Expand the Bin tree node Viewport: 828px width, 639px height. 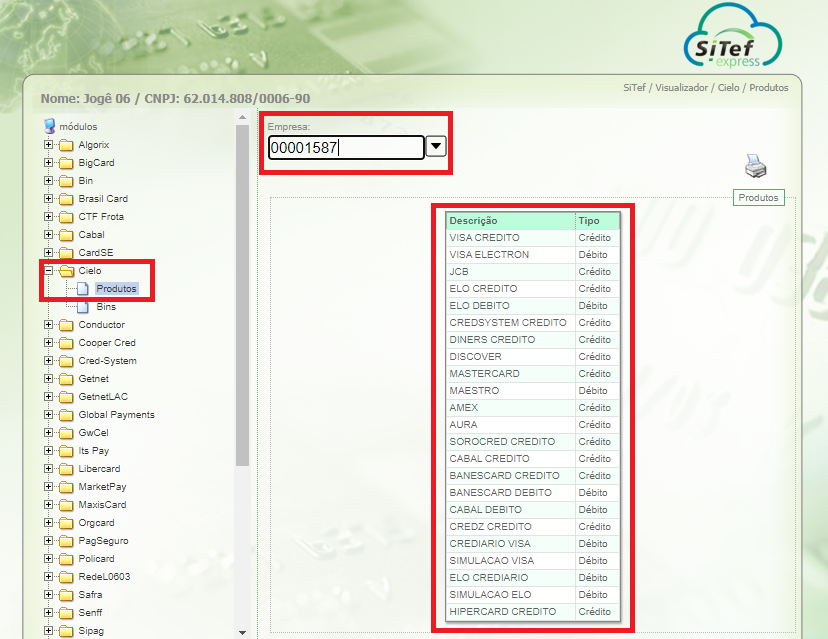(x=49, y=180)
